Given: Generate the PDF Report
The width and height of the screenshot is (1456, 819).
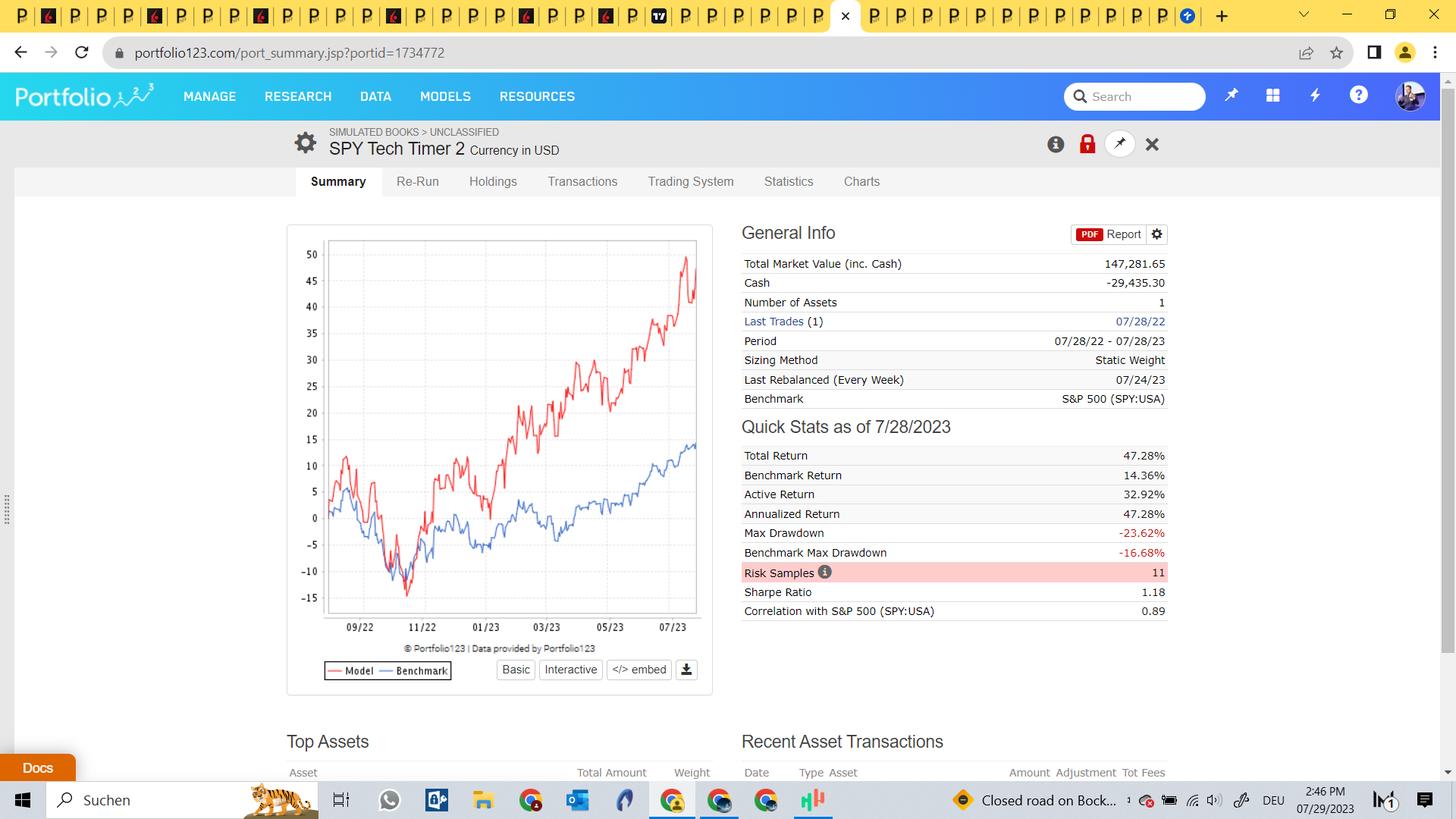Looking at the screenshot, I should click(x=1109, y=234).
